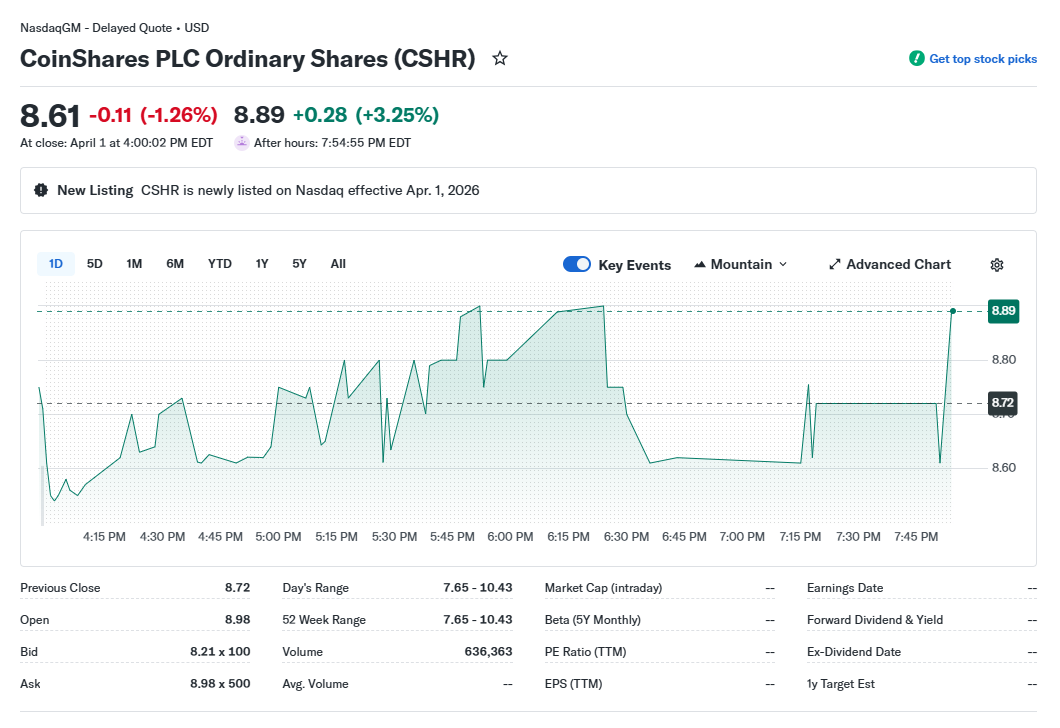Image resolution: width=1060 pixels, height=728 pixels.
Task: Toggle the Key Events switch
Action: click(x=577, y=264)
